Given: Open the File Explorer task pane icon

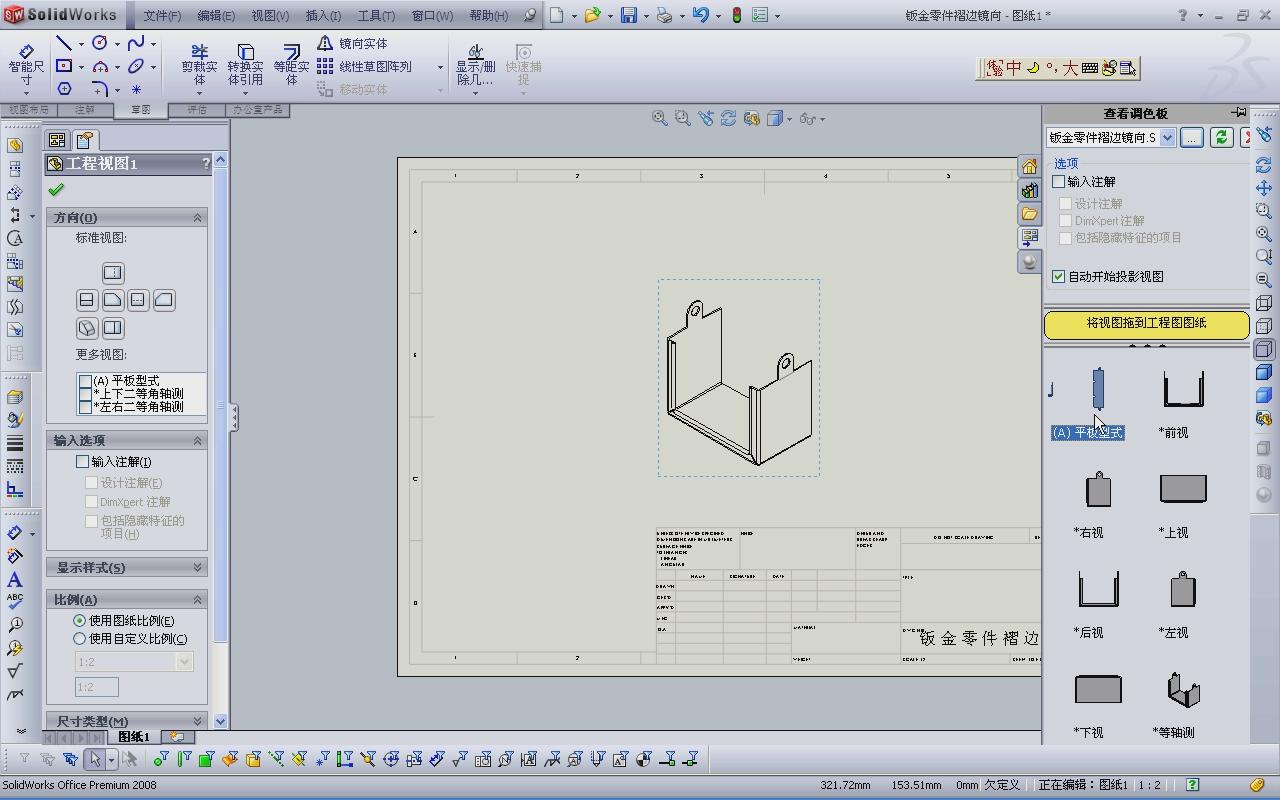Looking at the screenshot, I should point(1029,214).
